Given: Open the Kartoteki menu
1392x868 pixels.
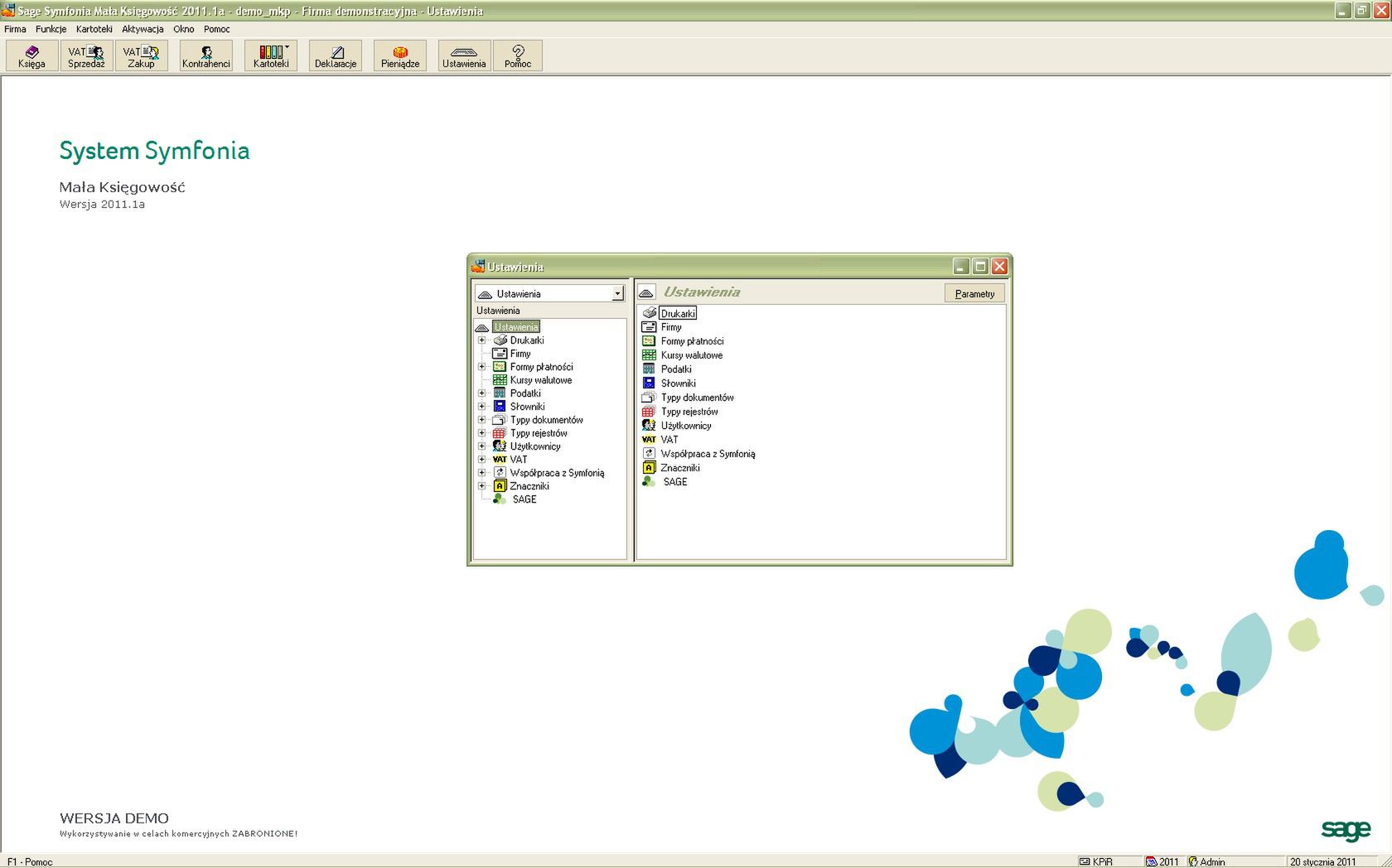Looking at the screenshot, I should [94, 29].
